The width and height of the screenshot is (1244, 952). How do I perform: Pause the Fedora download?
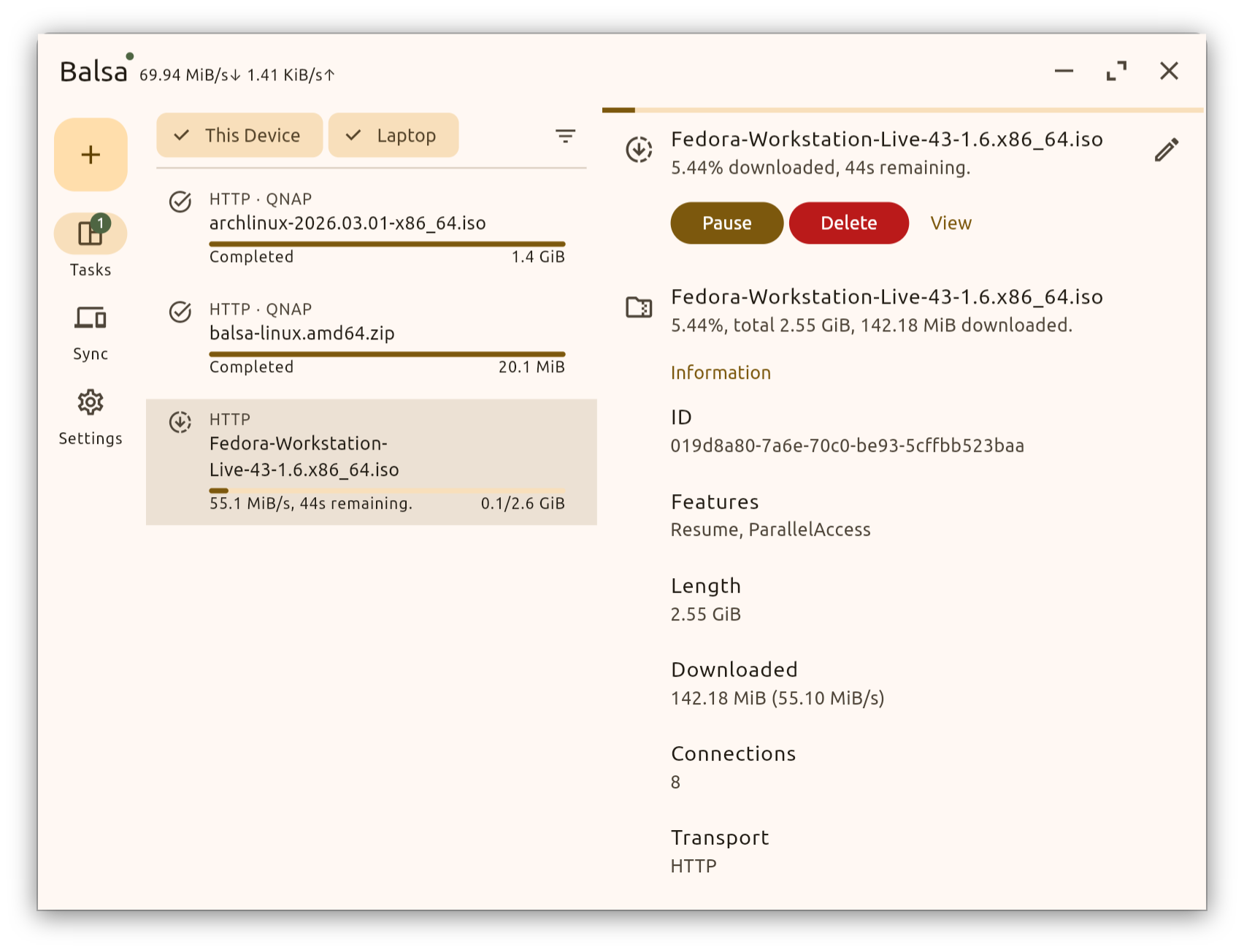(x=726, y=223)
